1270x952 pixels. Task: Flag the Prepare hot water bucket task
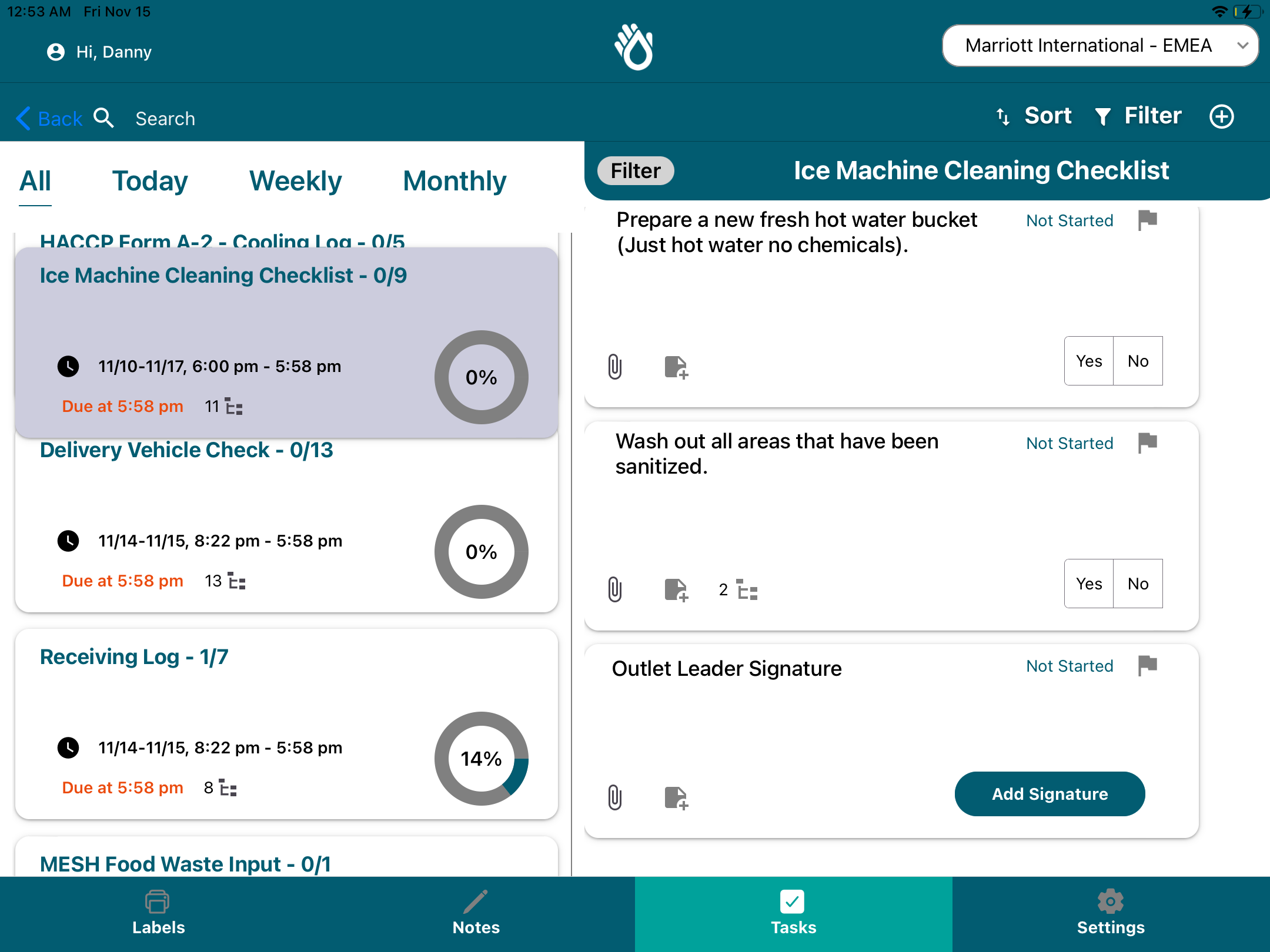(1147, 220)
